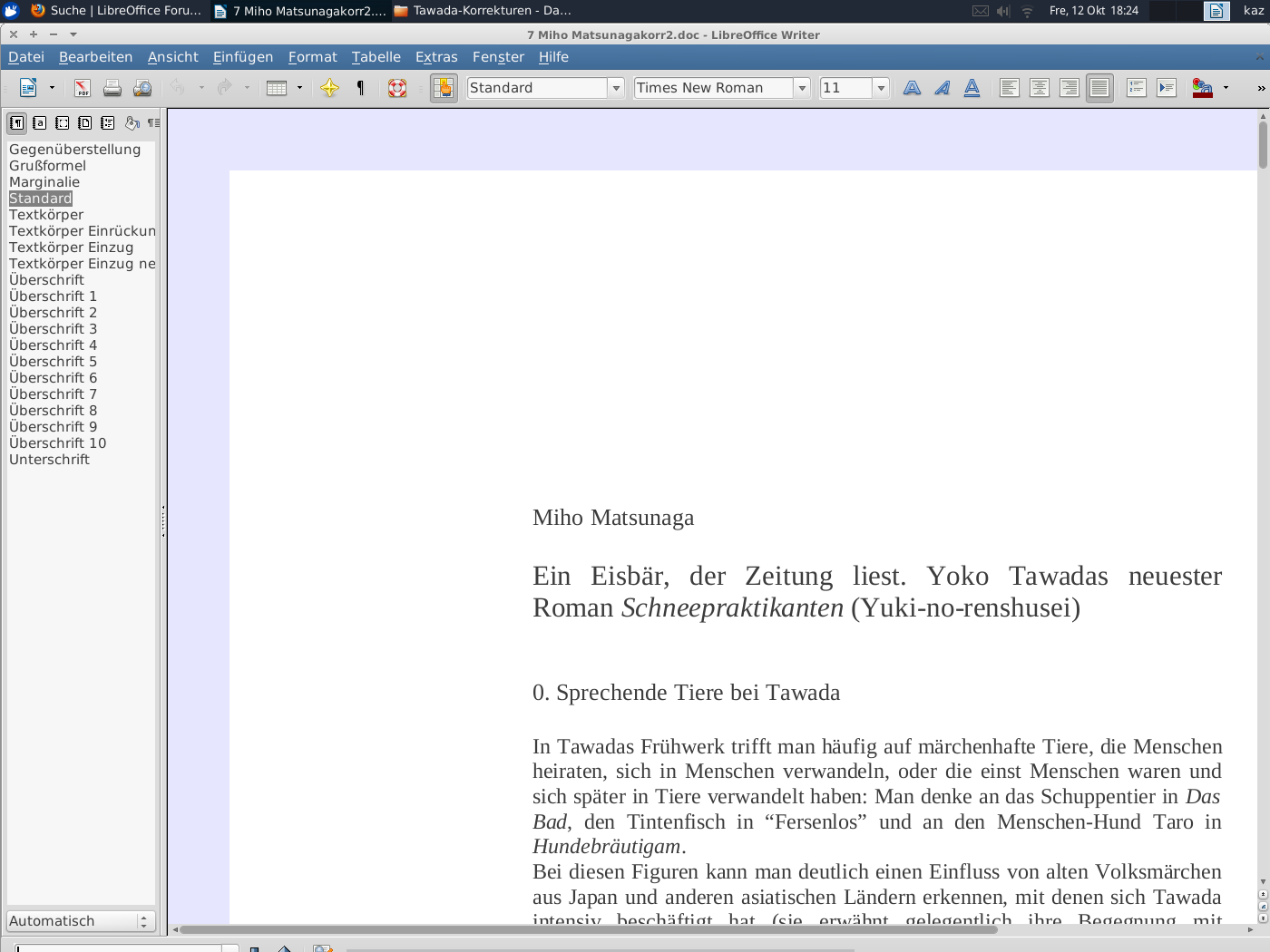The width and height of the screenshot is (1270, 952).
Task: Click the taskbar start menu mouse icon
Action: pos(11,11)
